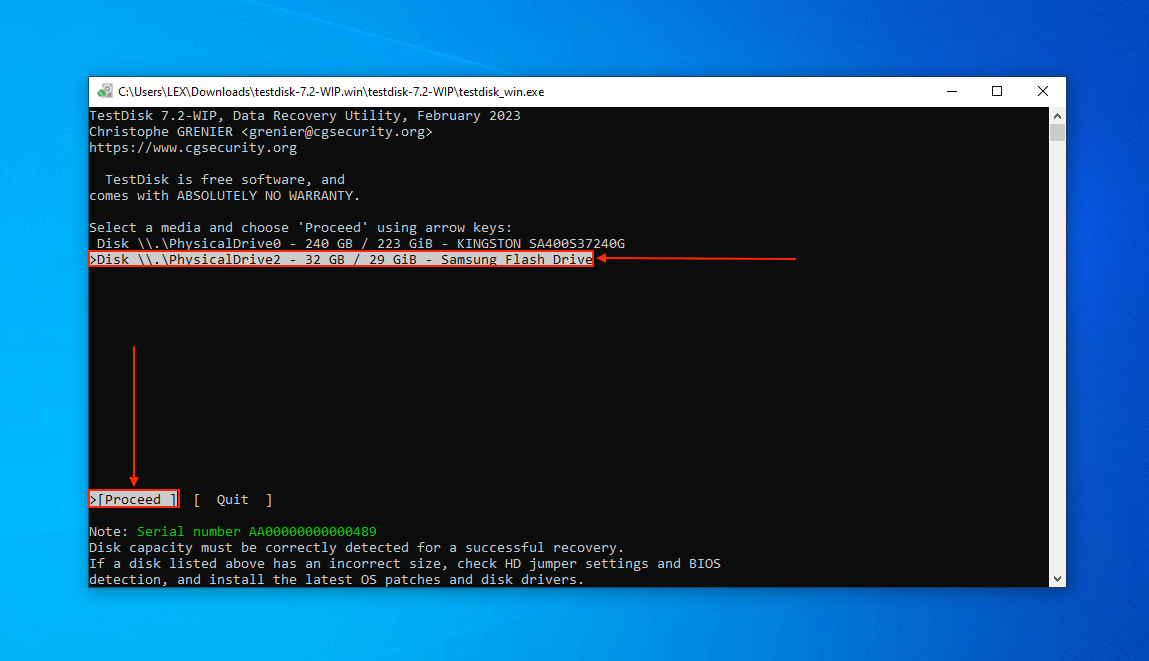Select the PhysicalDrive0 KINGSTON disk entry

pos(361,244)
